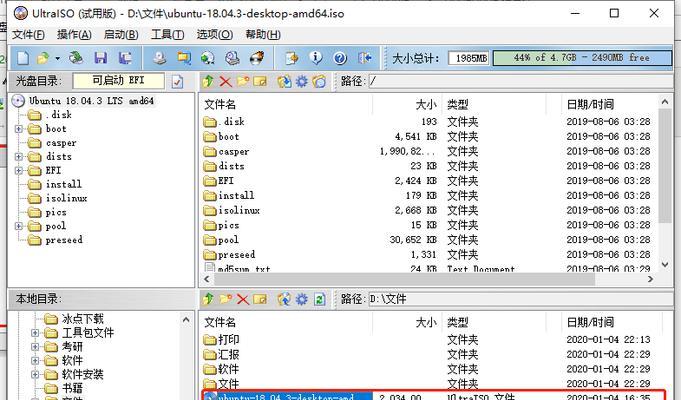Screen dimensions: 681x400
Task: Open the 文件(F) menu
Action: 28,35
